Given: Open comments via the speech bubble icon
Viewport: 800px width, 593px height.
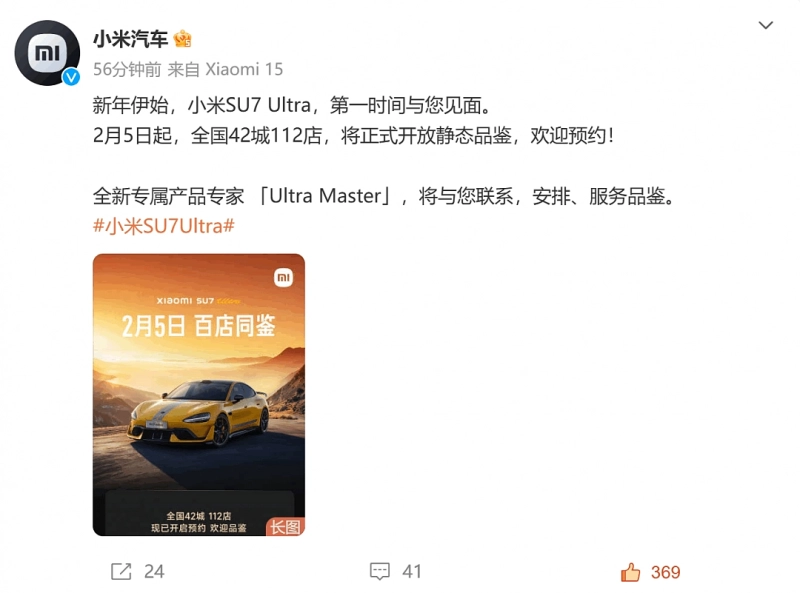Looking at the screenshot, I should point(380,572).
